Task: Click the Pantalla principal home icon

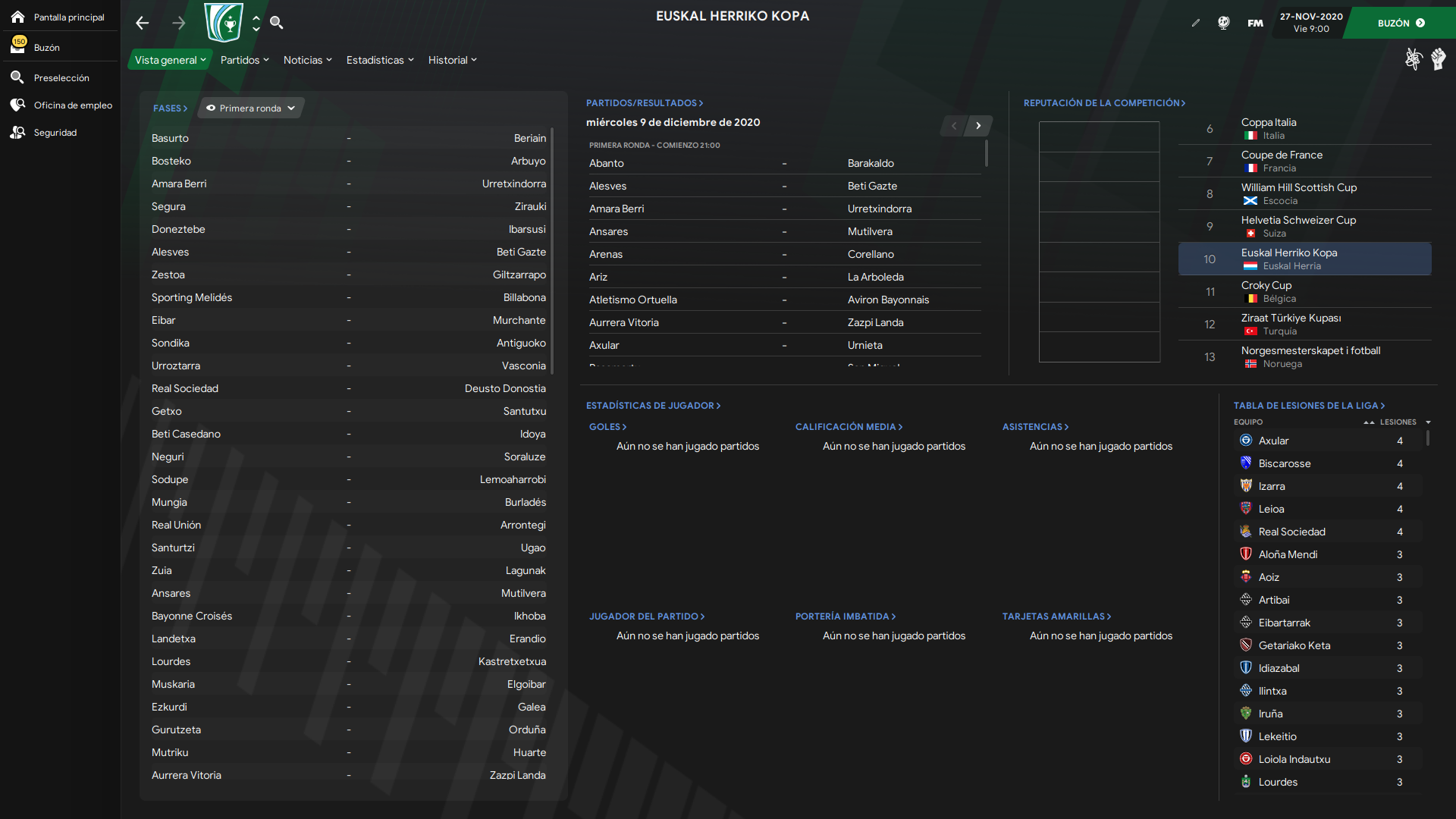Action: tap(17, 17)
